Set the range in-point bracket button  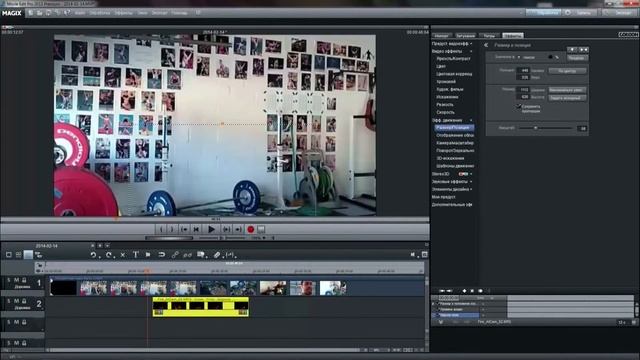coord(161,229)
